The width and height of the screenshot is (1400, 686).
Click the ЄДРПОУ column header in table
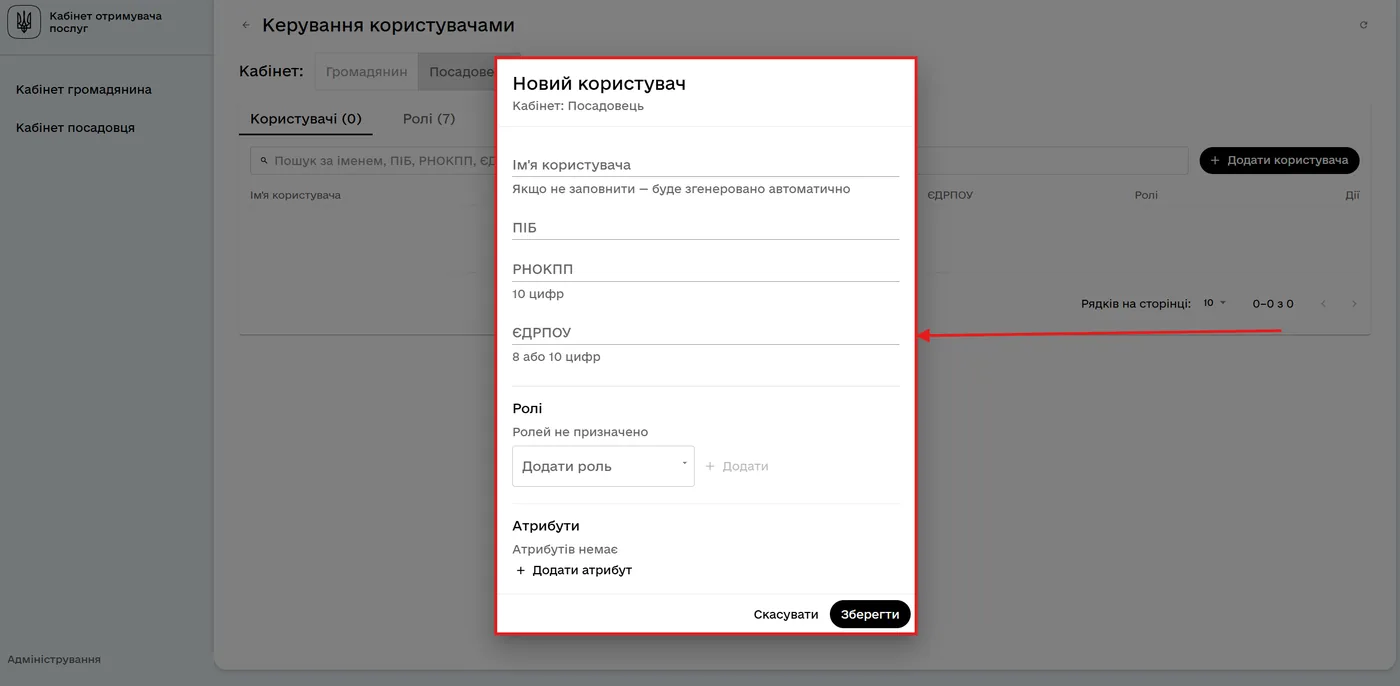(x=950, y=195)
